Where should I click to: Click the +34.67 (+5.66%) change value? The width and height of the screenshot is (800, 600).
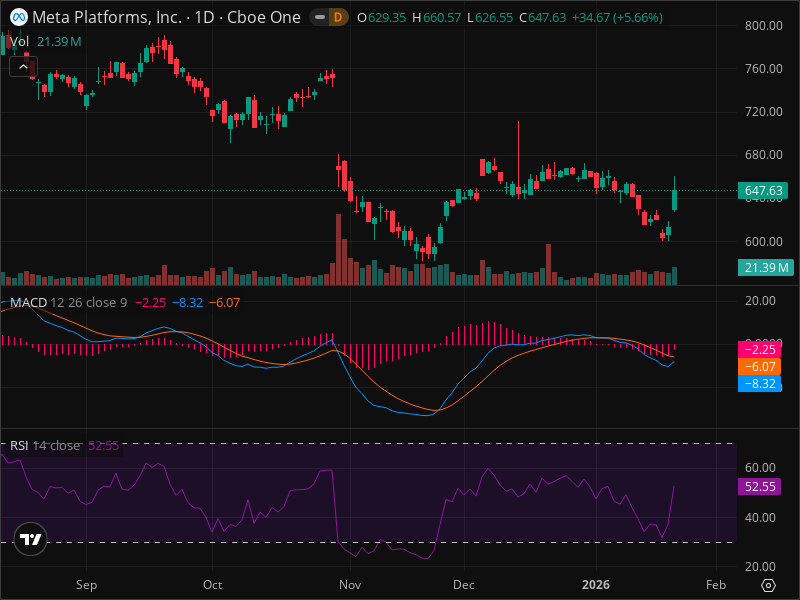point(617,17)
